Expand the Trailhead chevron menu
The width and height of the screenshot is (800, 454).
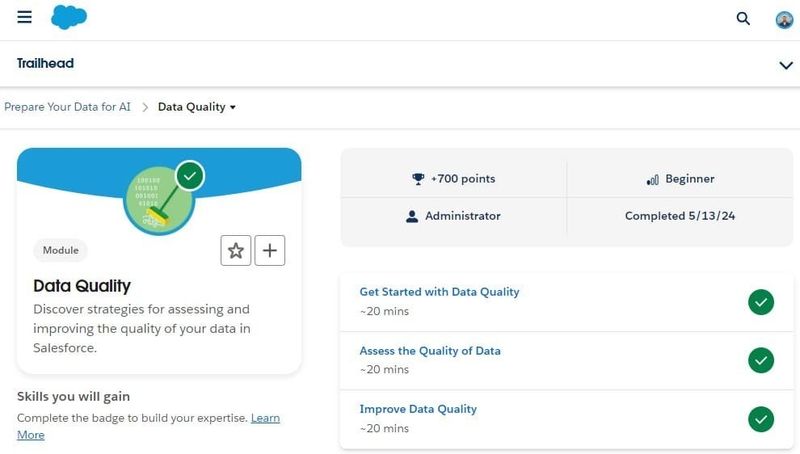pos(786,65)
